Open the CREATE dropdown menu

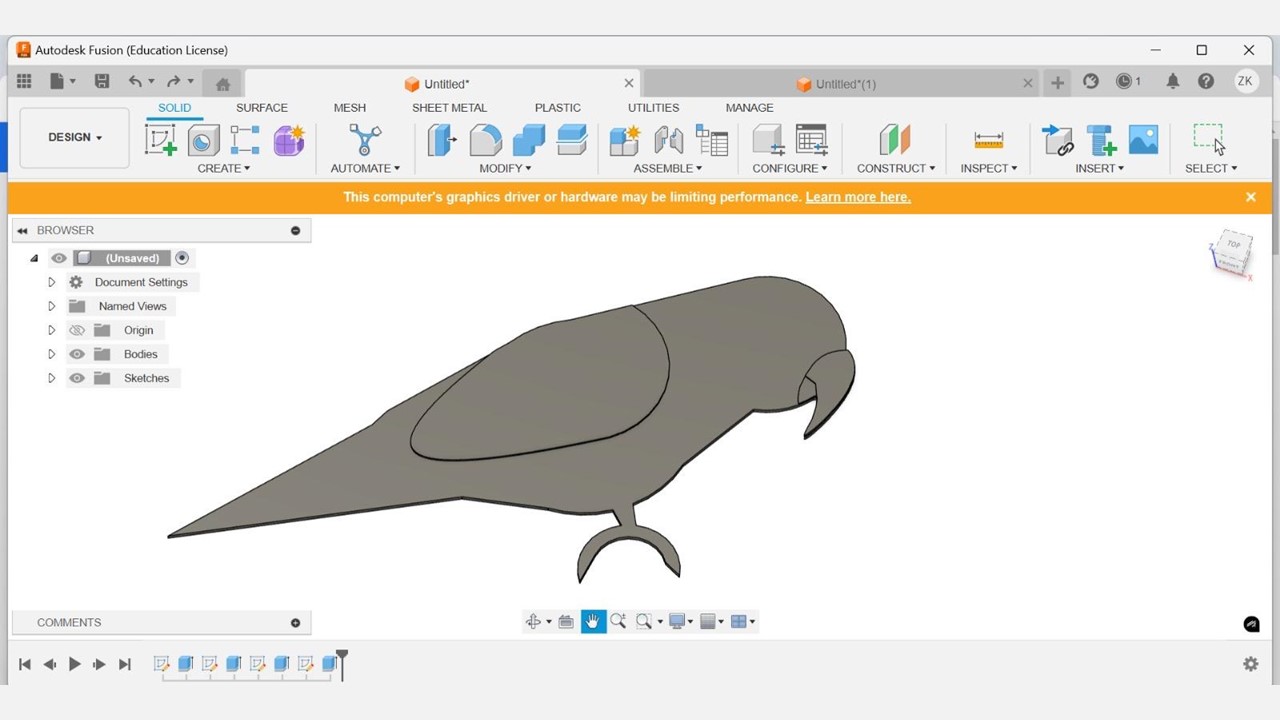(x=224, y=168)
